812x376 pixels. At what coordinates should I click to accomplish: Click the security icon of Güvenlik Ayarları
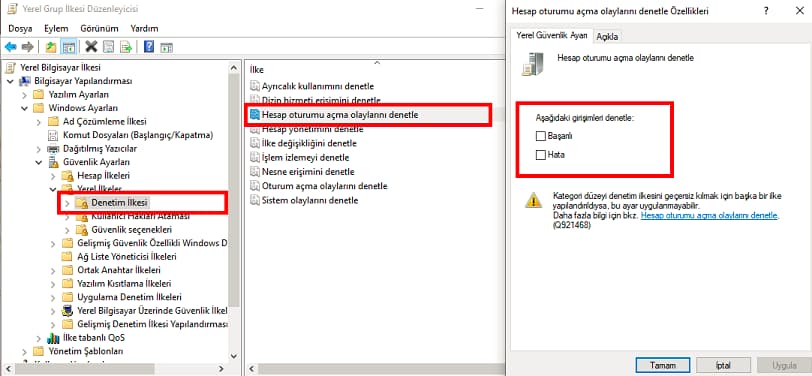tap(53, 162)
